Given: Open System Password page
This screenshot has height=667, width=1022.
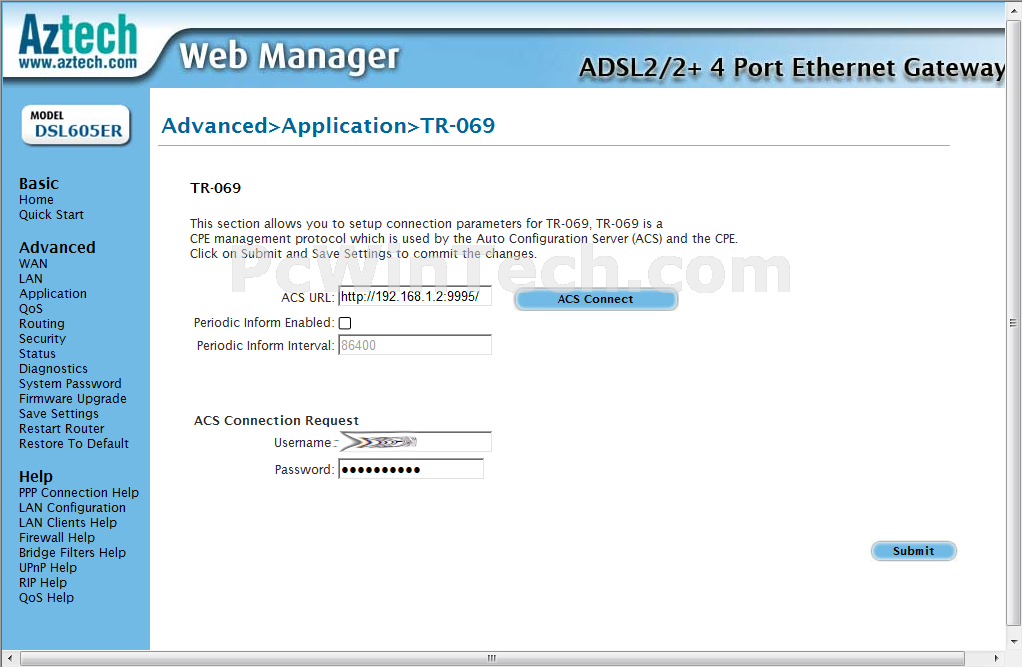Looking at the screenshot, I should pos(70,383).
